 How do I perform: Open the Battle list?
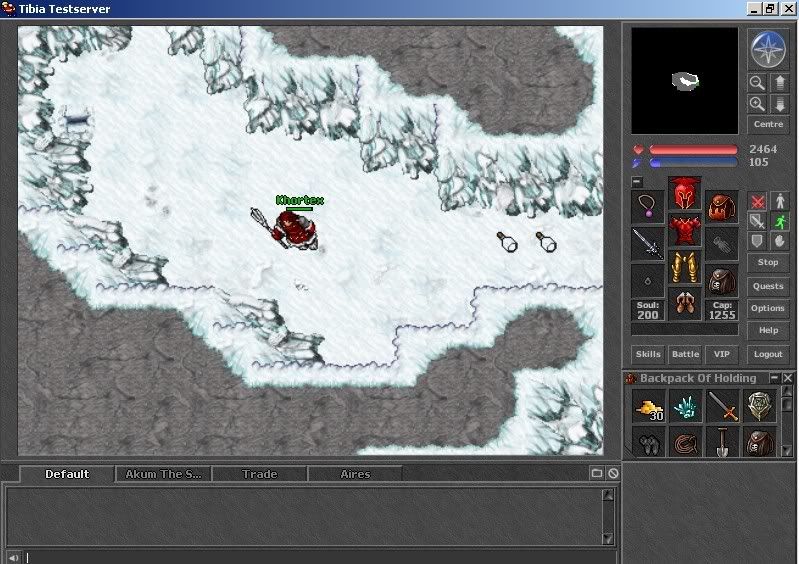point(685,354)
